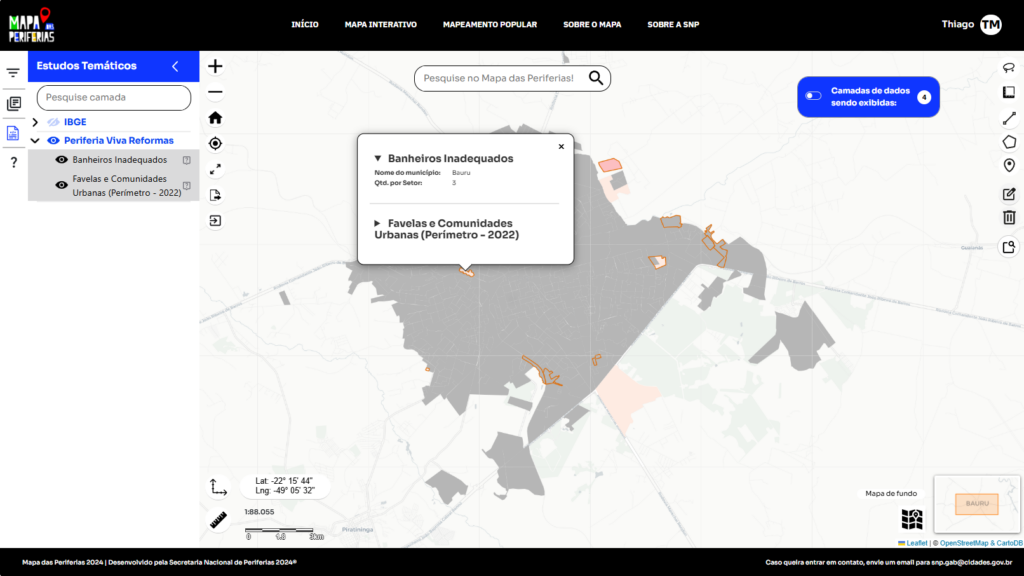The image size is (1024, 576).
Task: Select the polygon drawing tool
Action: pos(1010,142)
